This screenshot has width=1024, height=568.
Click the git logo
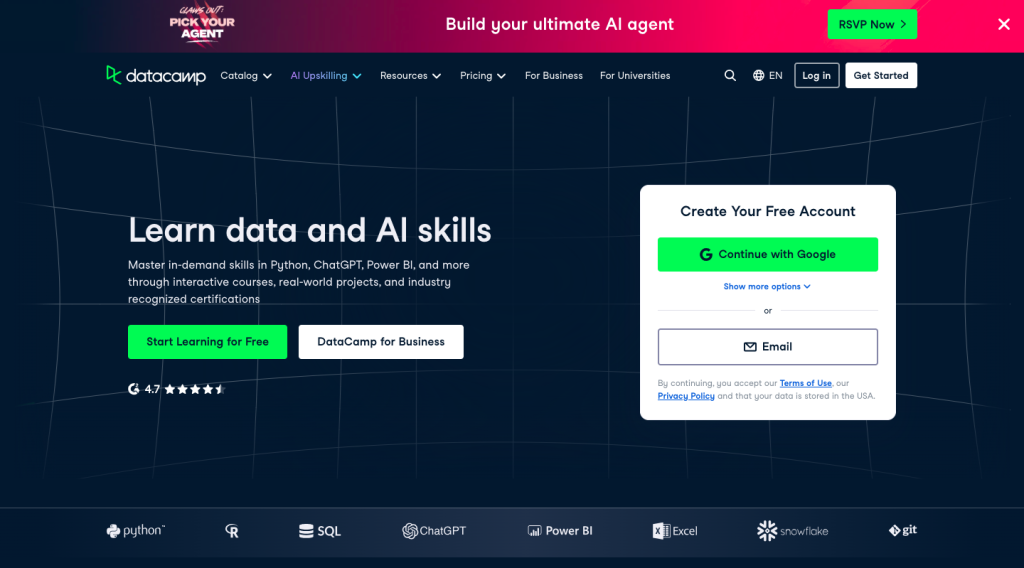tap(903, 530)
